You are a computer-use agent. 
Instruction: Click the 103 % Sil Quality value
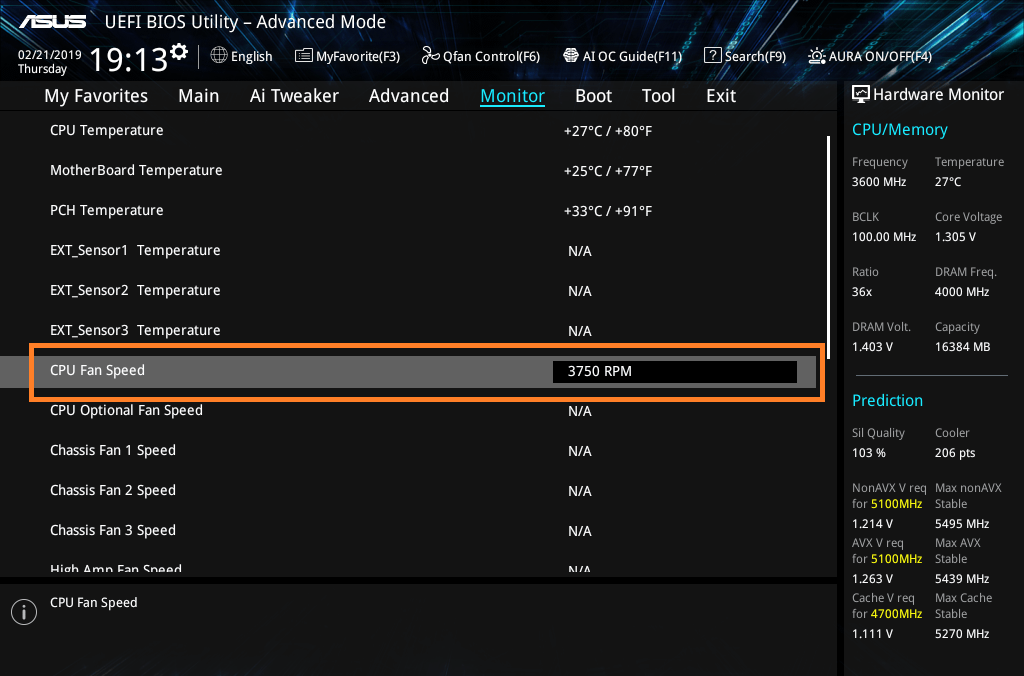point(869,453)
